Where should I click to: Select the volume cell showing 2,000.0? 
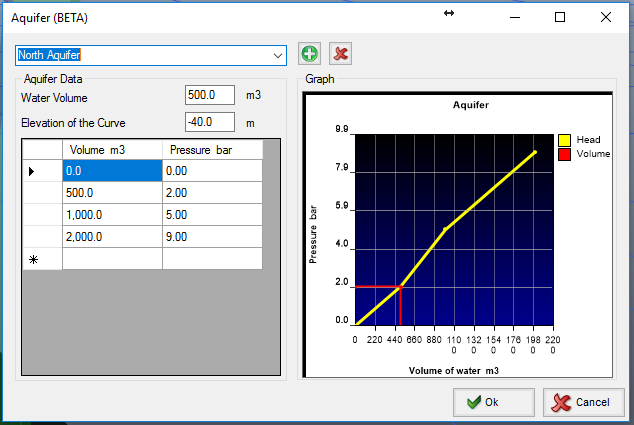click(x=111, y=237)
